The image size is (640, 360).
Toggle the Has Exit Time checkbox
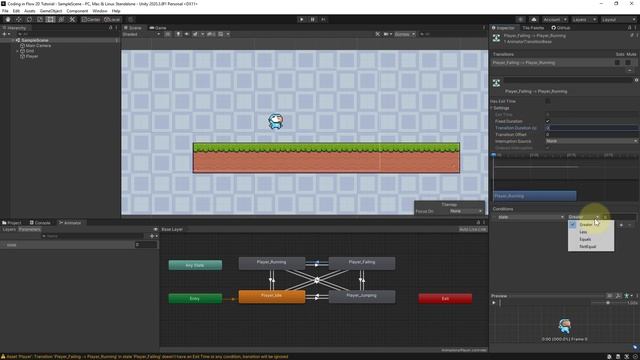pos(548,101)
